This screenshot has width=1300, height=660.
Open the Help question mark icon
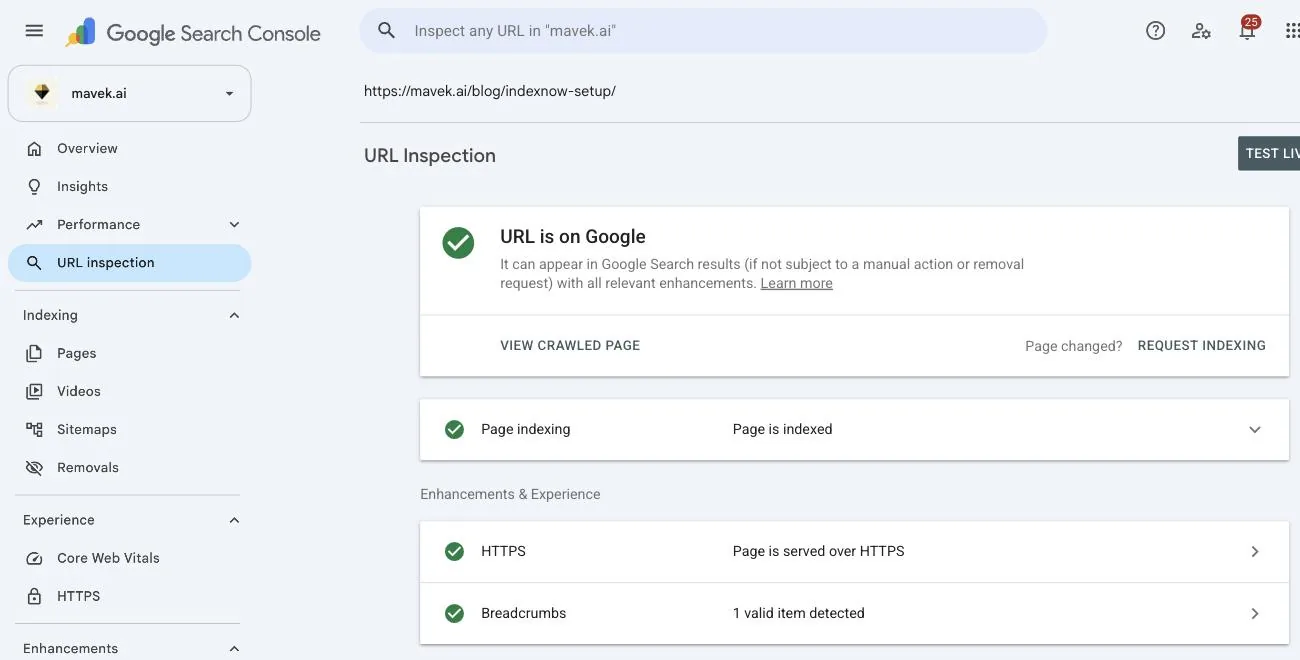[x=1155, y=31]
